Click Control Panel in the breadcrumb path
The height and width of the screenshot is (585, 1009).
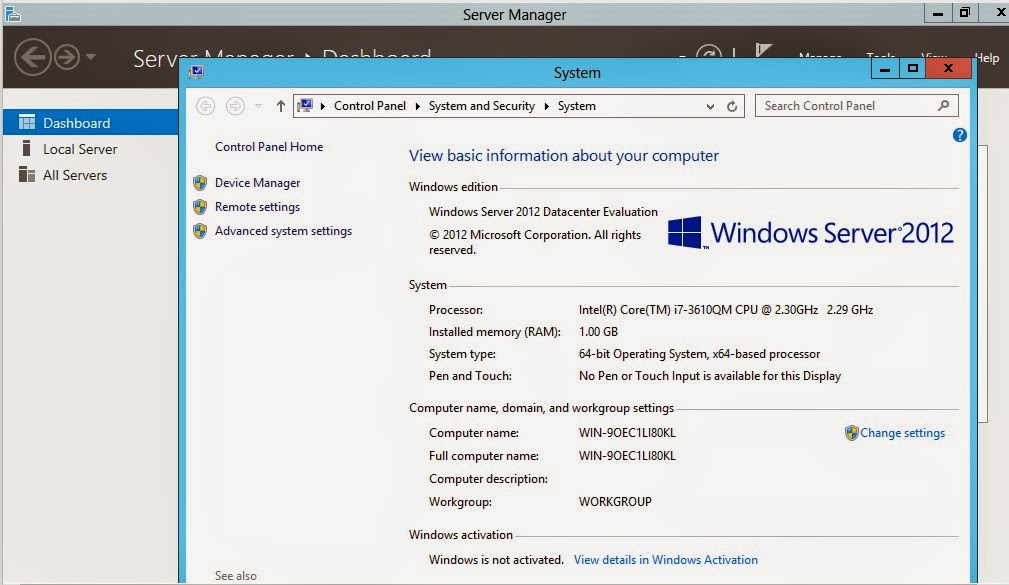point(369,106)
